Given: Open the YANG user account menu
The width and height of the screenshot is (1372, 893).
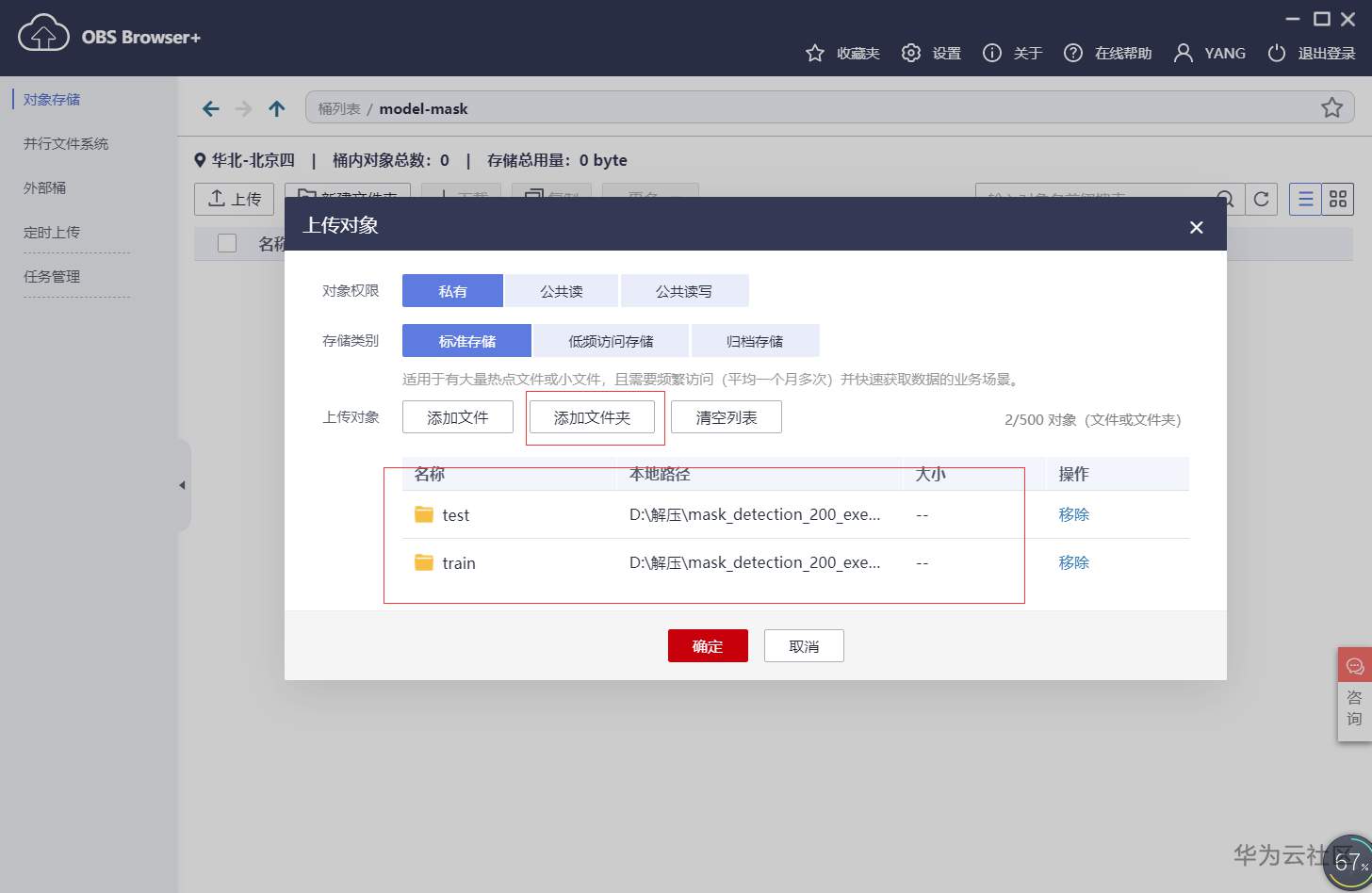Looking at the screenshot, I should point(1209,53).
